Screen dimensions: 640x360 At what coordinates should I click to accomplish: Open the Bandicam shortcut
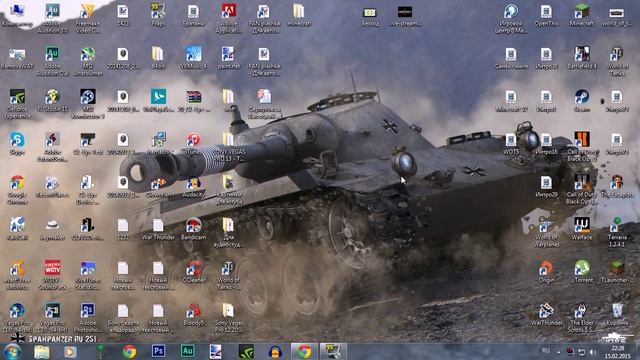click(193, 229)
